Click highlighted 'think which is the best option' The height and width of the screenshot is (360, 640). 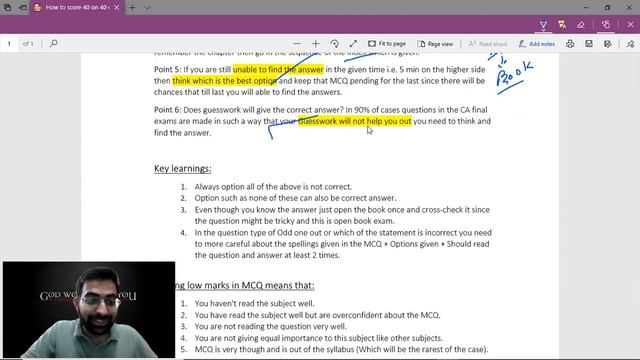coord(224,81)
